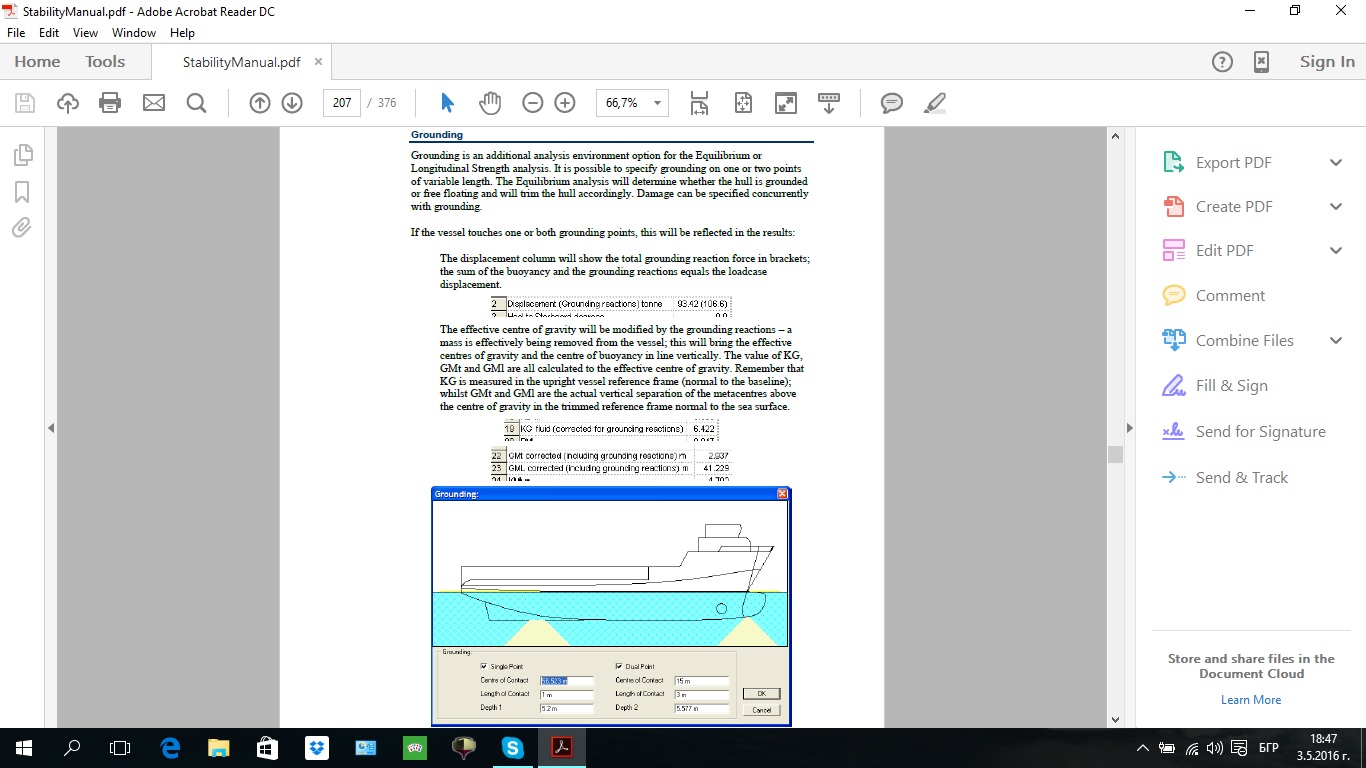This screenshot has height=768, width=1366.
Task: Select the Highlight text pen tool
Action: coord(934,103)
